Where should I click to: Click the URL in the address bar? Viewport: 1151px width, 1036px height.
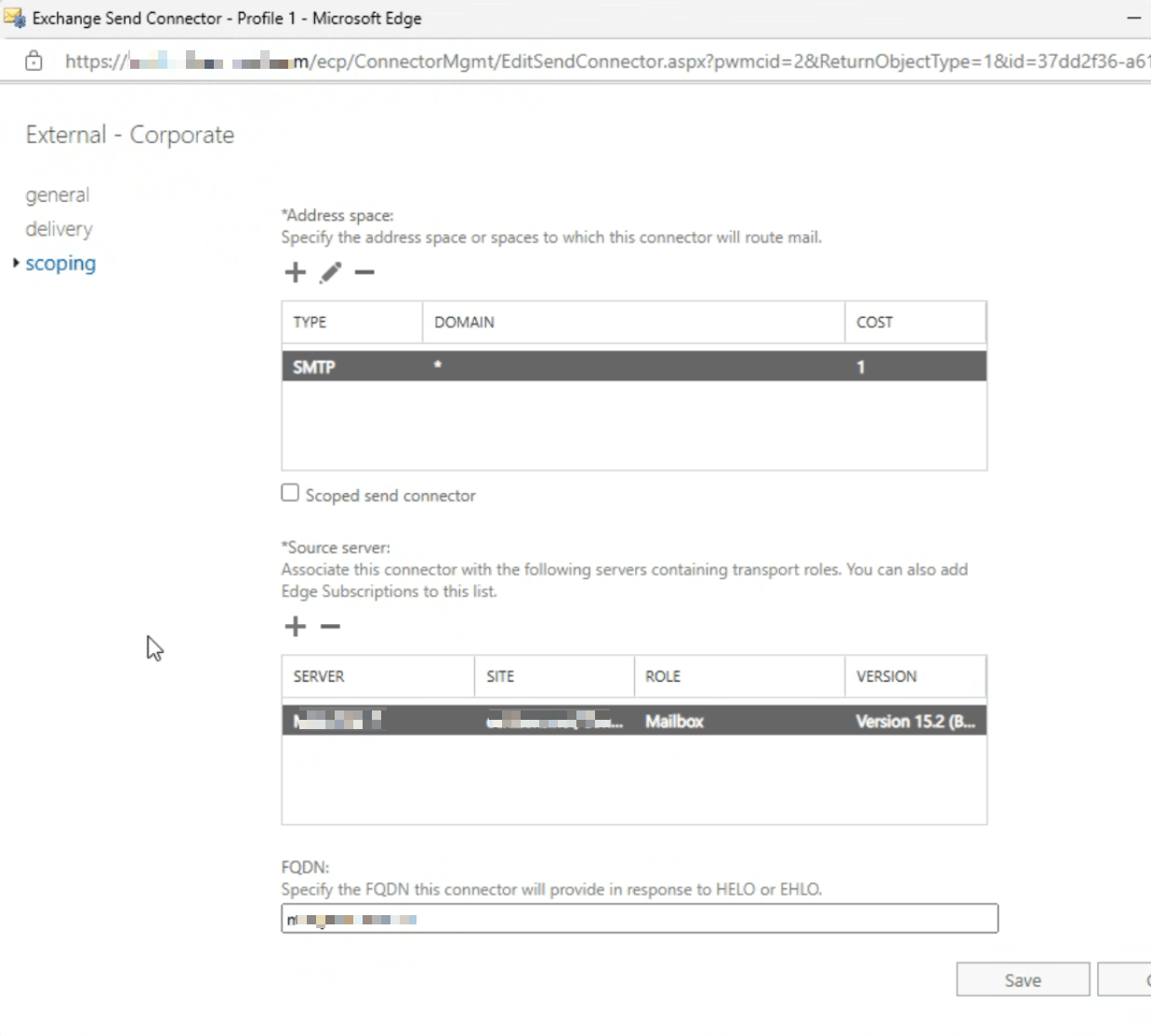click(x=606, y=61)
